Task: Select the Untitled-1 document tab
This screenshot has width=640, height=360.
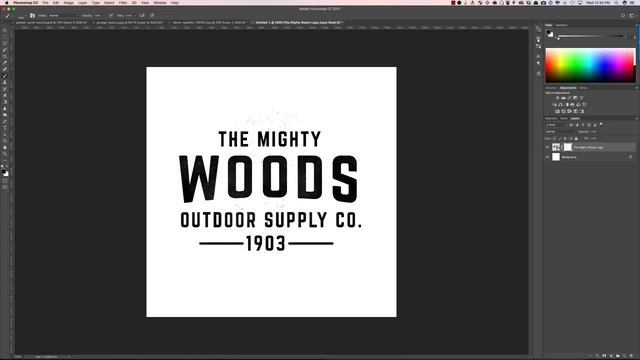Action: pos(298,22)
